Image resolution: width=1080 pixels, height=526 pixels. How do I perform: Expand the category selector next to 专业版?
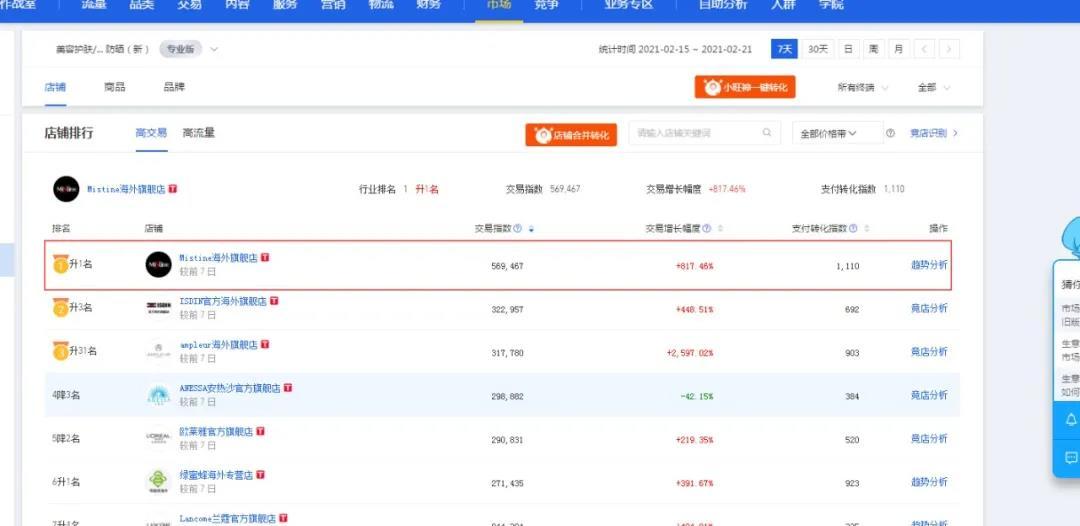[x=214, y=49]
